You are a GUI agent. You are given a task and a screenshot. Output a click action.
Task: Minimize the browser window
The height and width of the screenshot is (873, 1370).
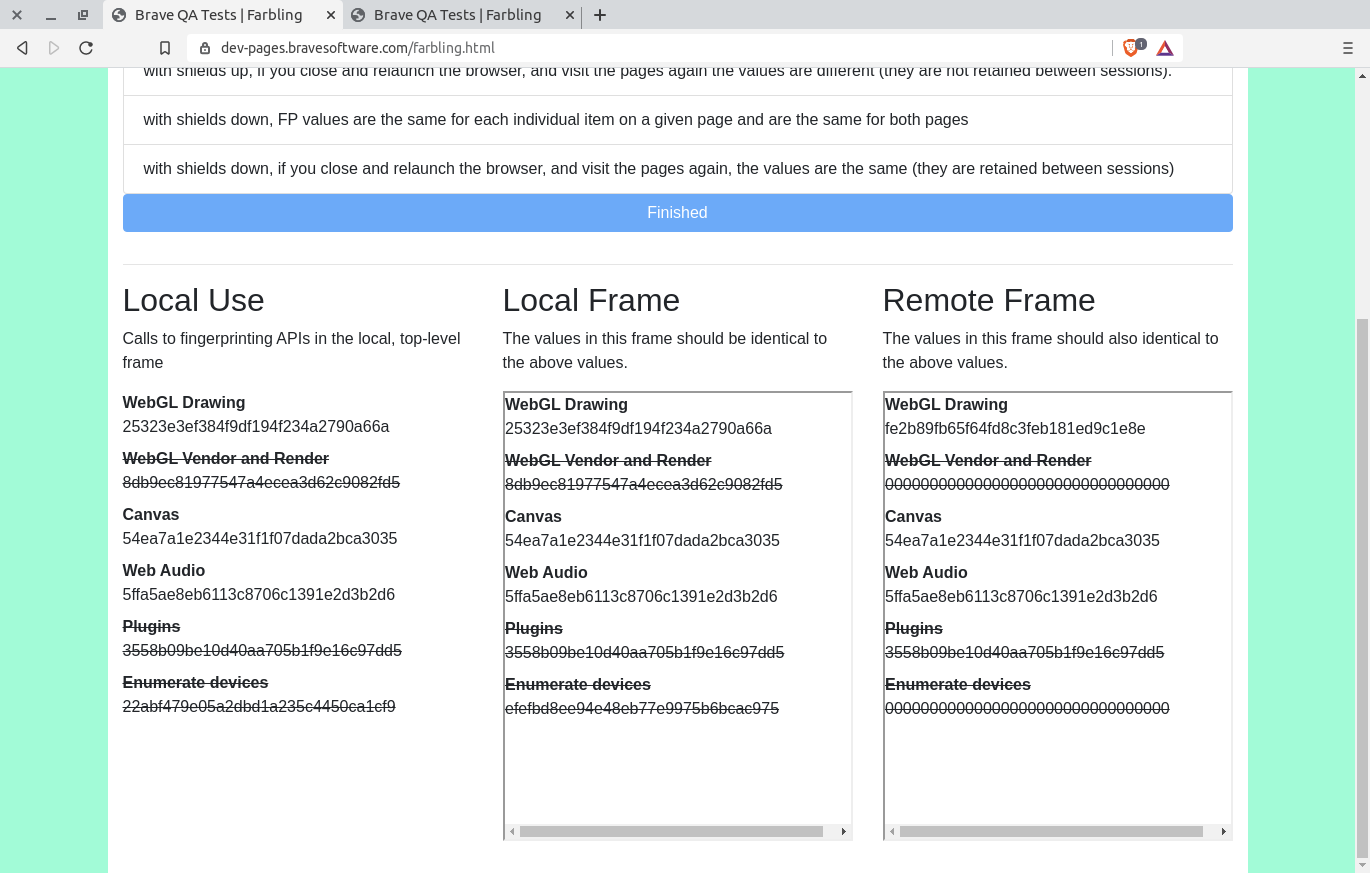point(50,15)
